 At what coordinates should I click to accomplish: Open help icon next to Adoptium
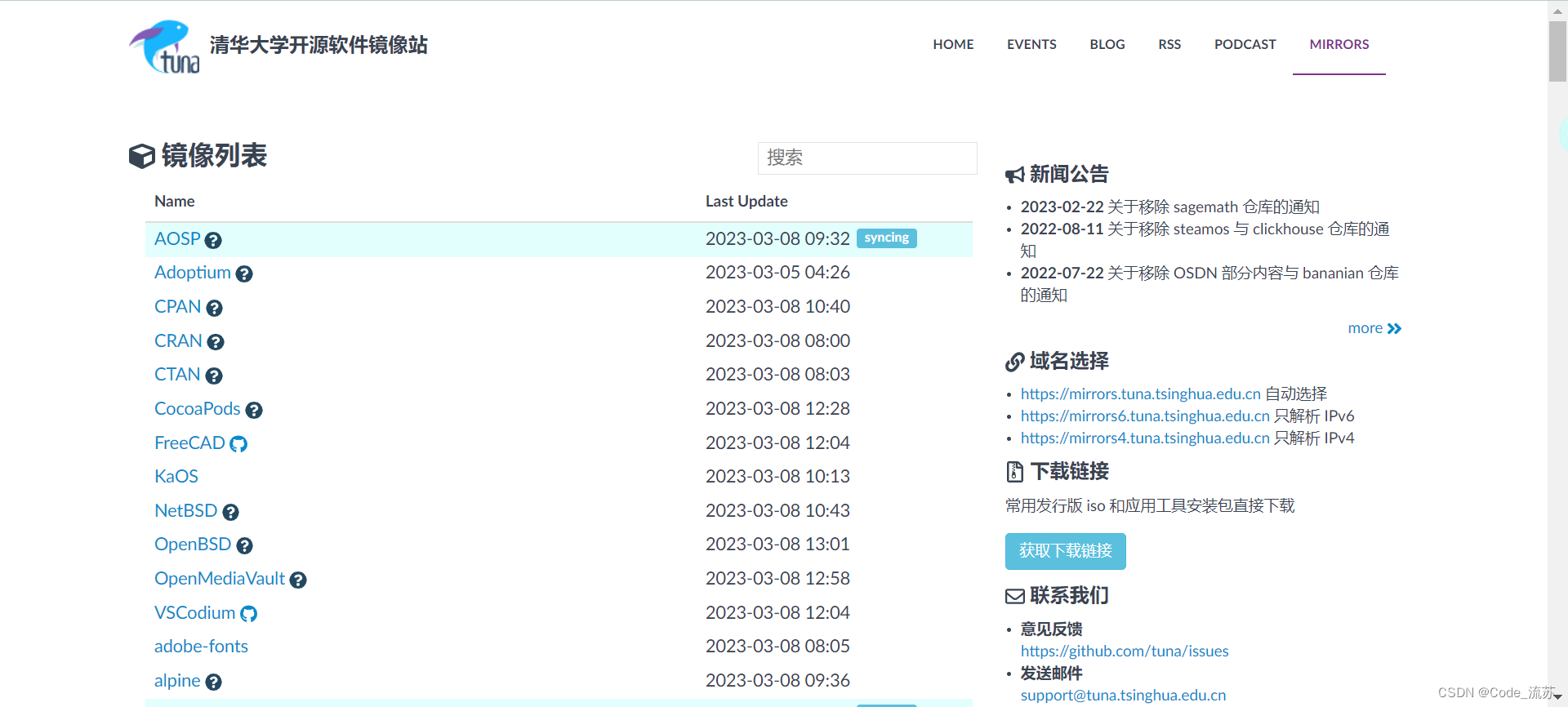244,274
